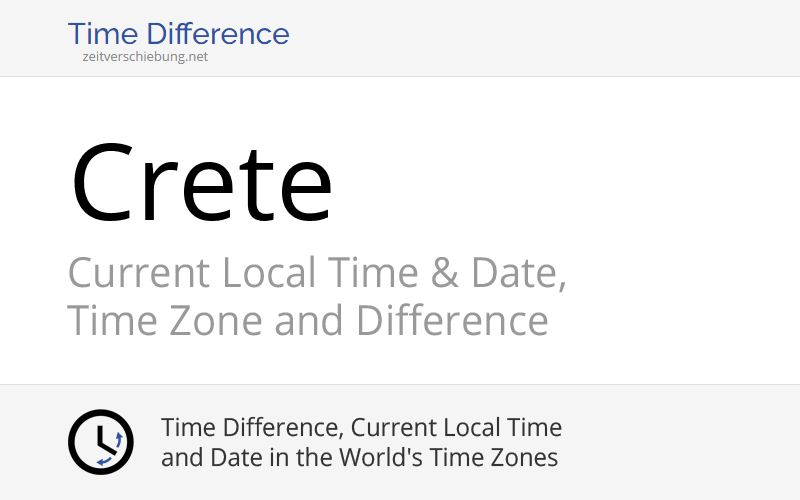800x500 pixels.
Task: Click the gray "Time Zone and Difference" subtitle line
Action: pyautogui.click(x=307, y=321)
